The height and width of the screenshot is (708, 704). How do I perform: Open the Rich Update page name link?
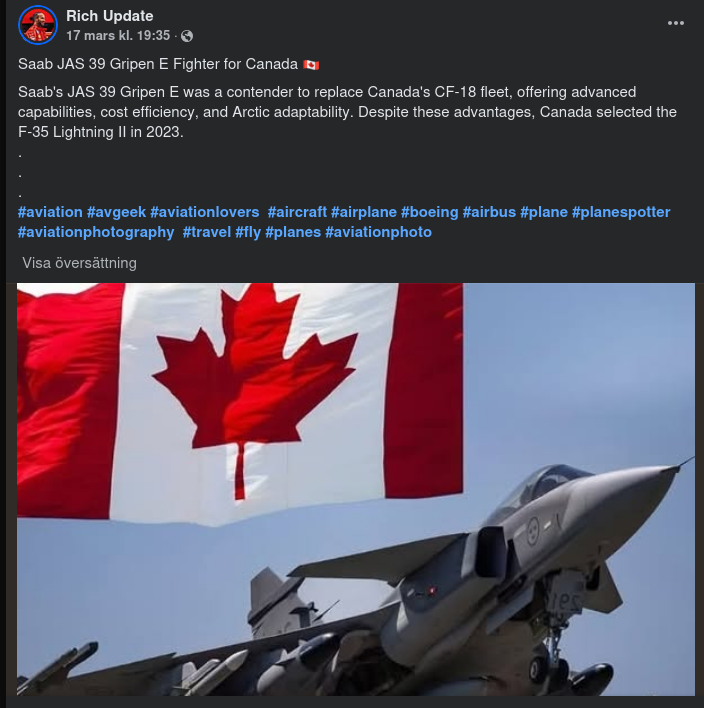pos(110,16)
